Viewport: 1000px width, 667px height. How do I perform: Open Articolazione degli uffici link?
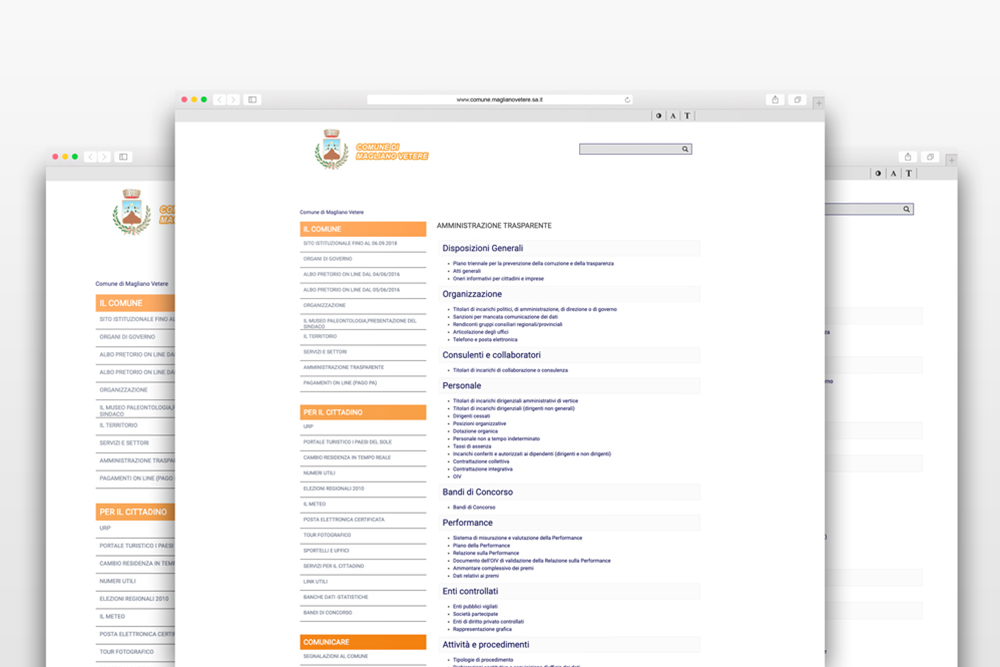[480, 332]
